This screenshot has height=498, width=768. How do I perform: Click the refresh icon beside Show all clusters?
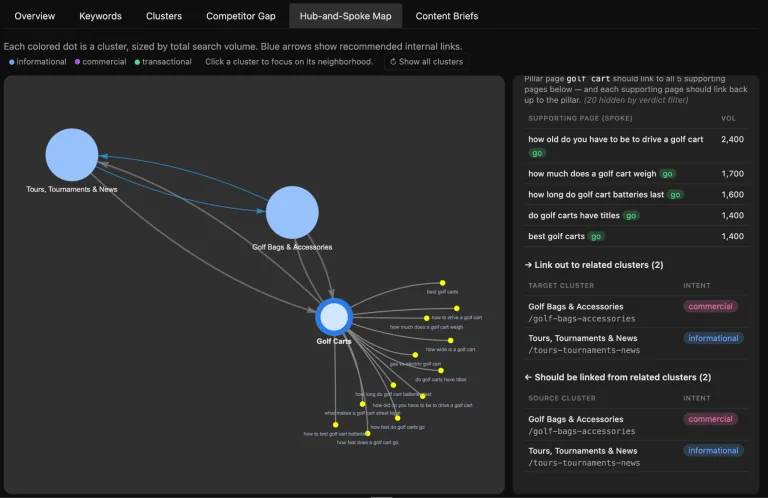click(x=393, y=62)
